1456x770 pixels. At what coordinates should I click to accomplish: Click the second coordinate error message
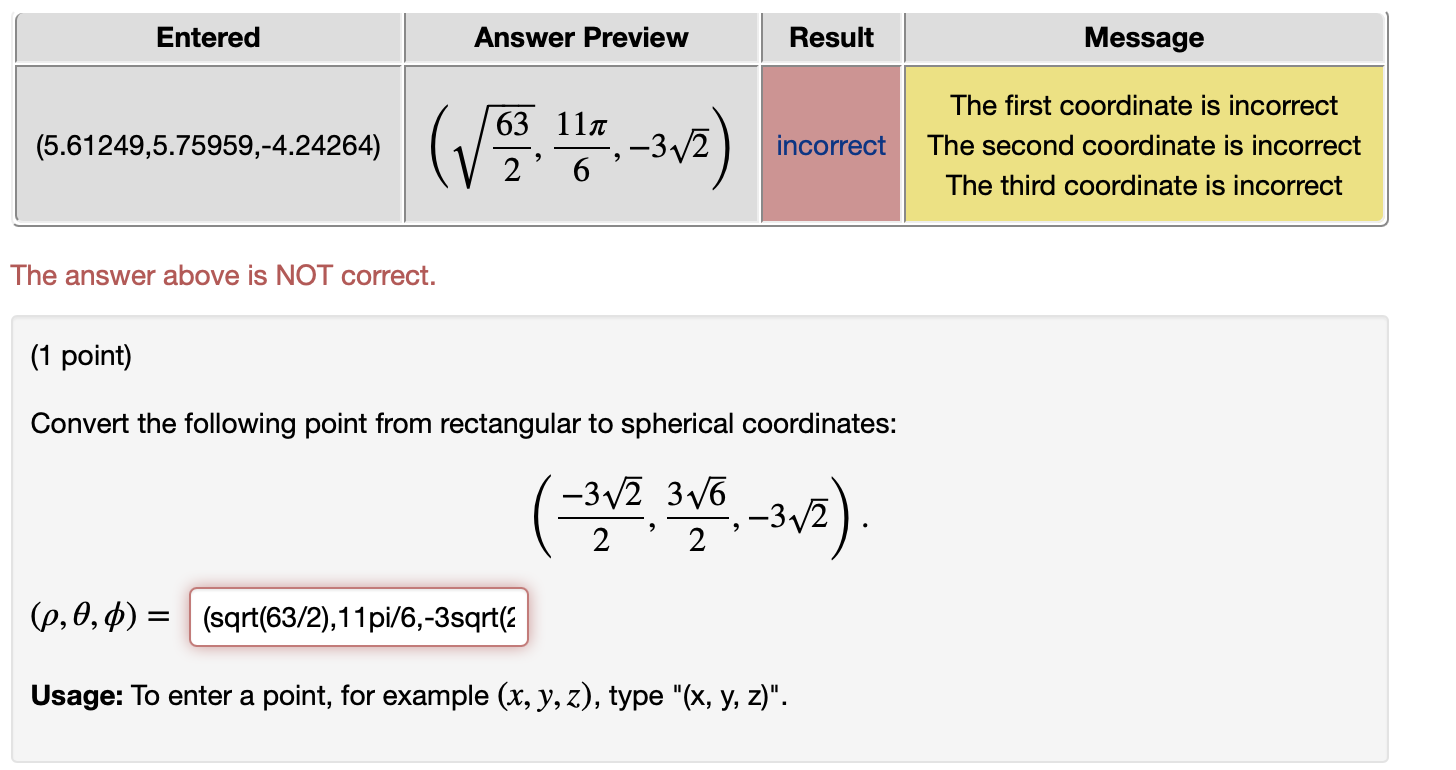click(x=1143, y=145)
